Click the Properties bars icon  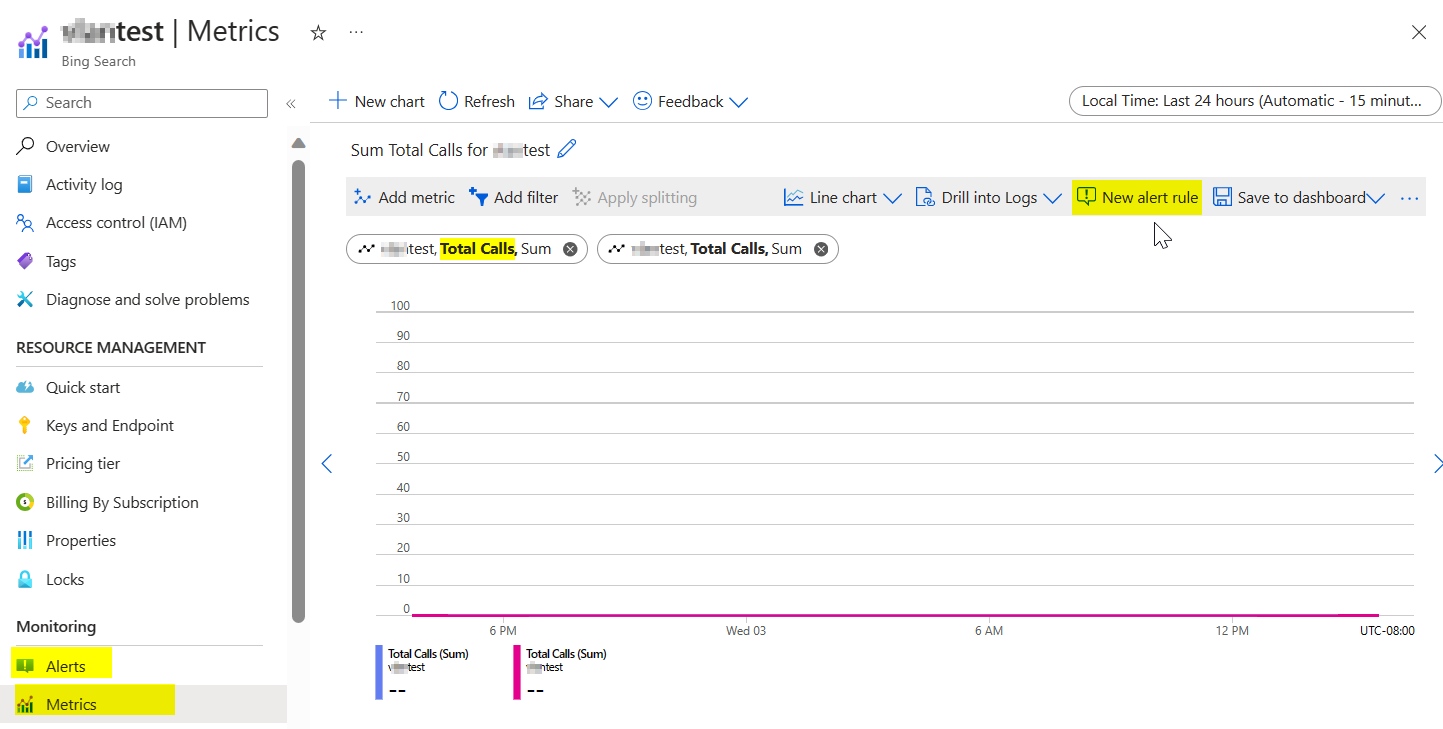pos(25,540)
